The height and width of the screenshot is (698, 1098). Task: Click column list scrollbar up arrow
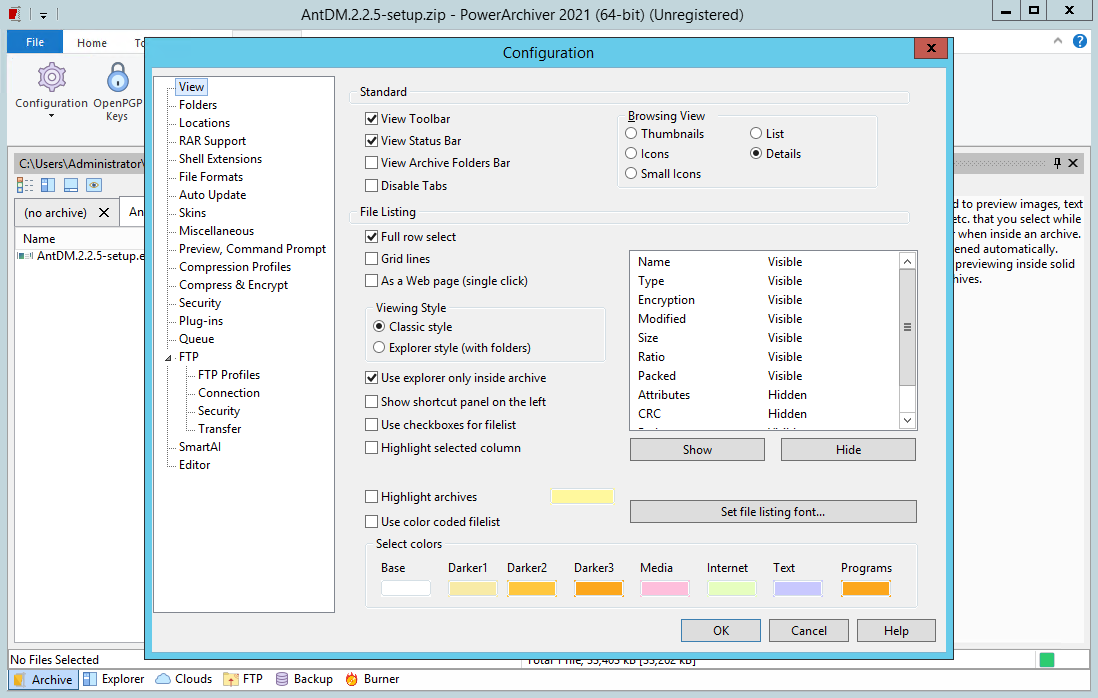point(907,261)
